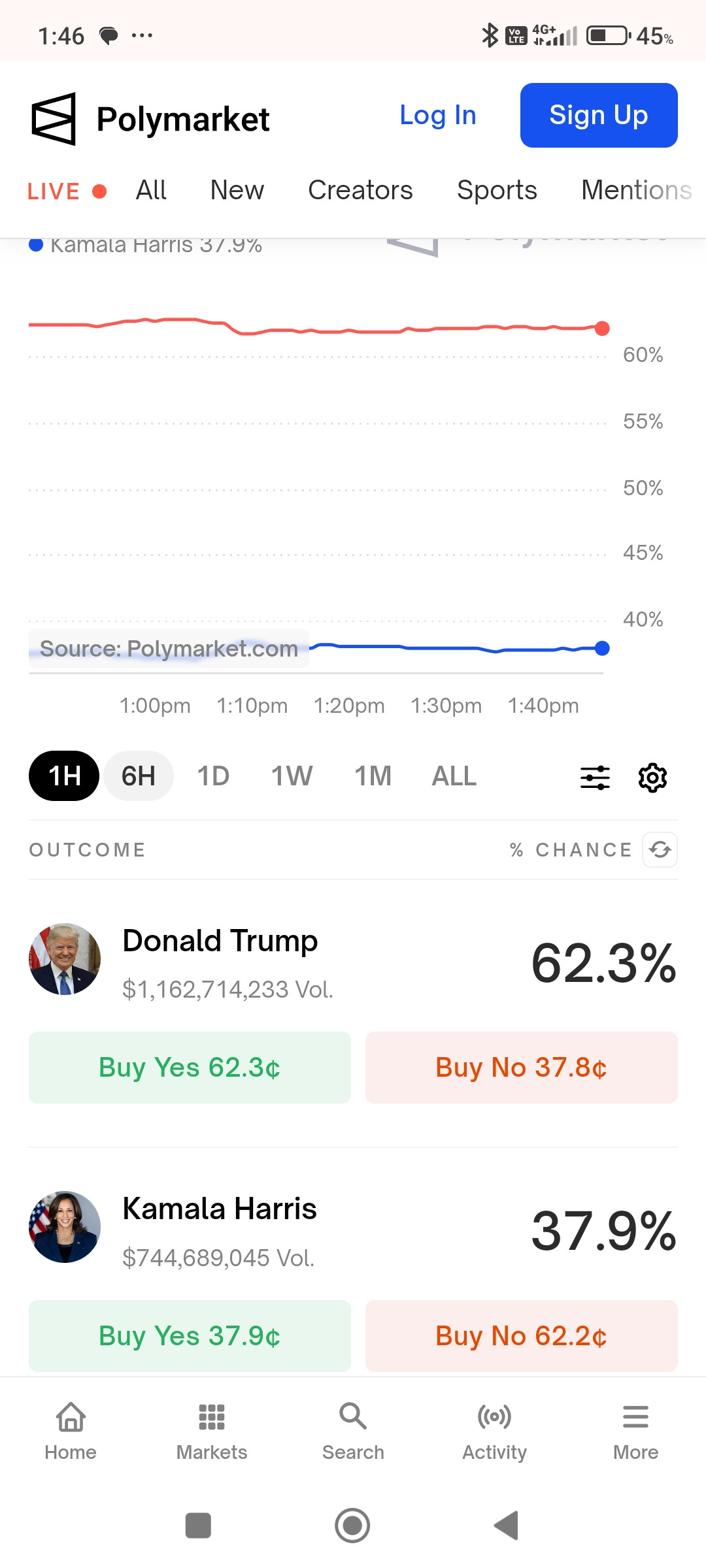
Task: Go to Home in bottom navigation
Action: tap(71, 1431)
